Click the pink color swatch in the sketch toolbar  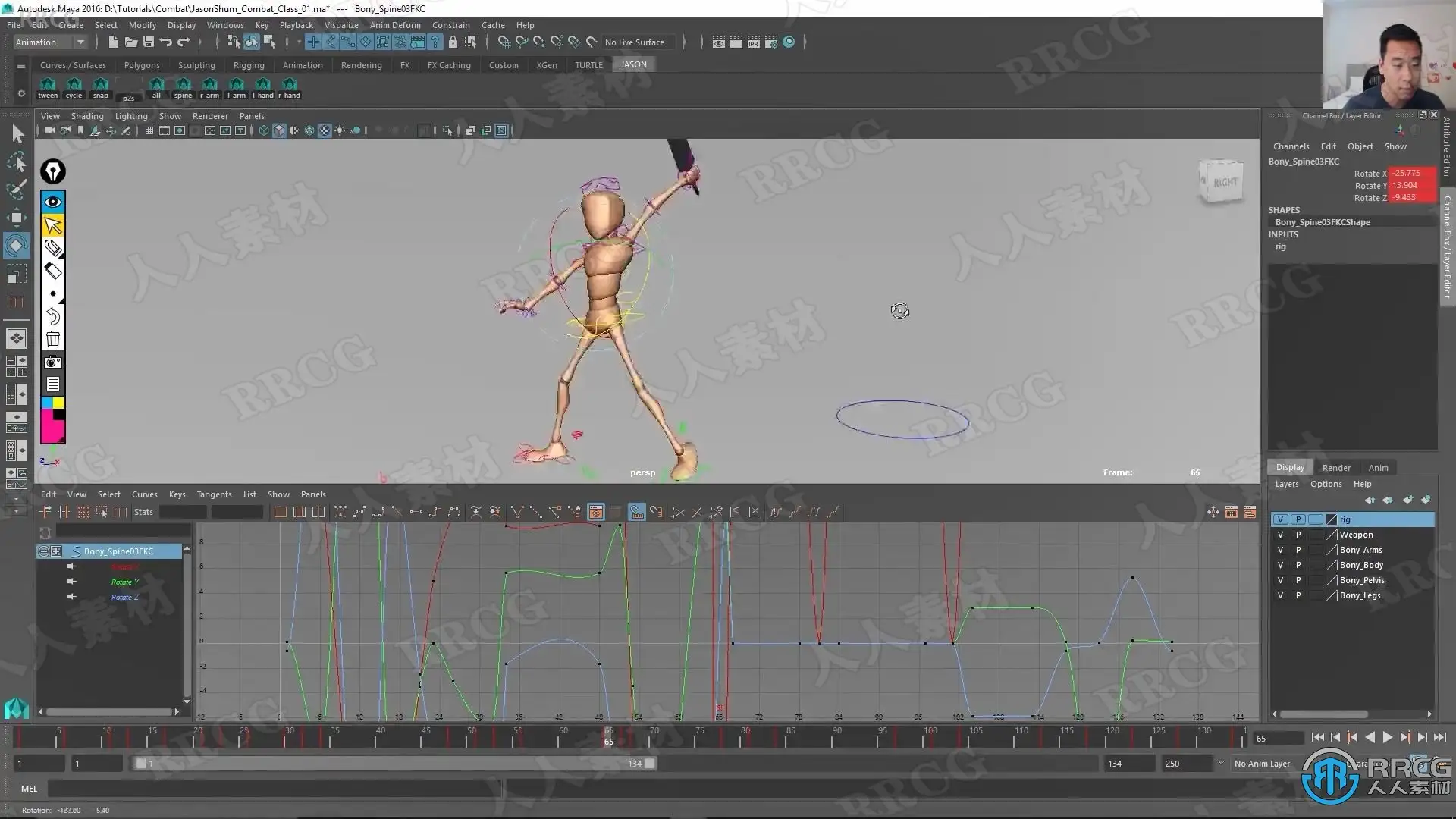(x=52, y=431)
